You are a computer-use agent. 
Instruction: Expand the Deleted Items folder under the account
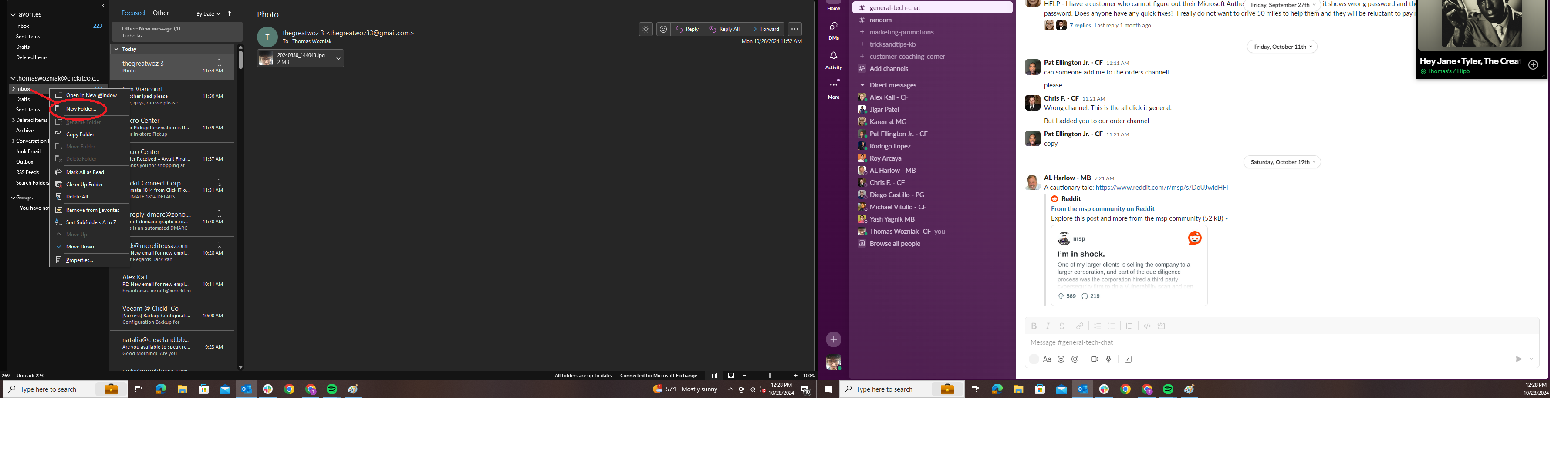pyautogui.click(x=13, y=121)
